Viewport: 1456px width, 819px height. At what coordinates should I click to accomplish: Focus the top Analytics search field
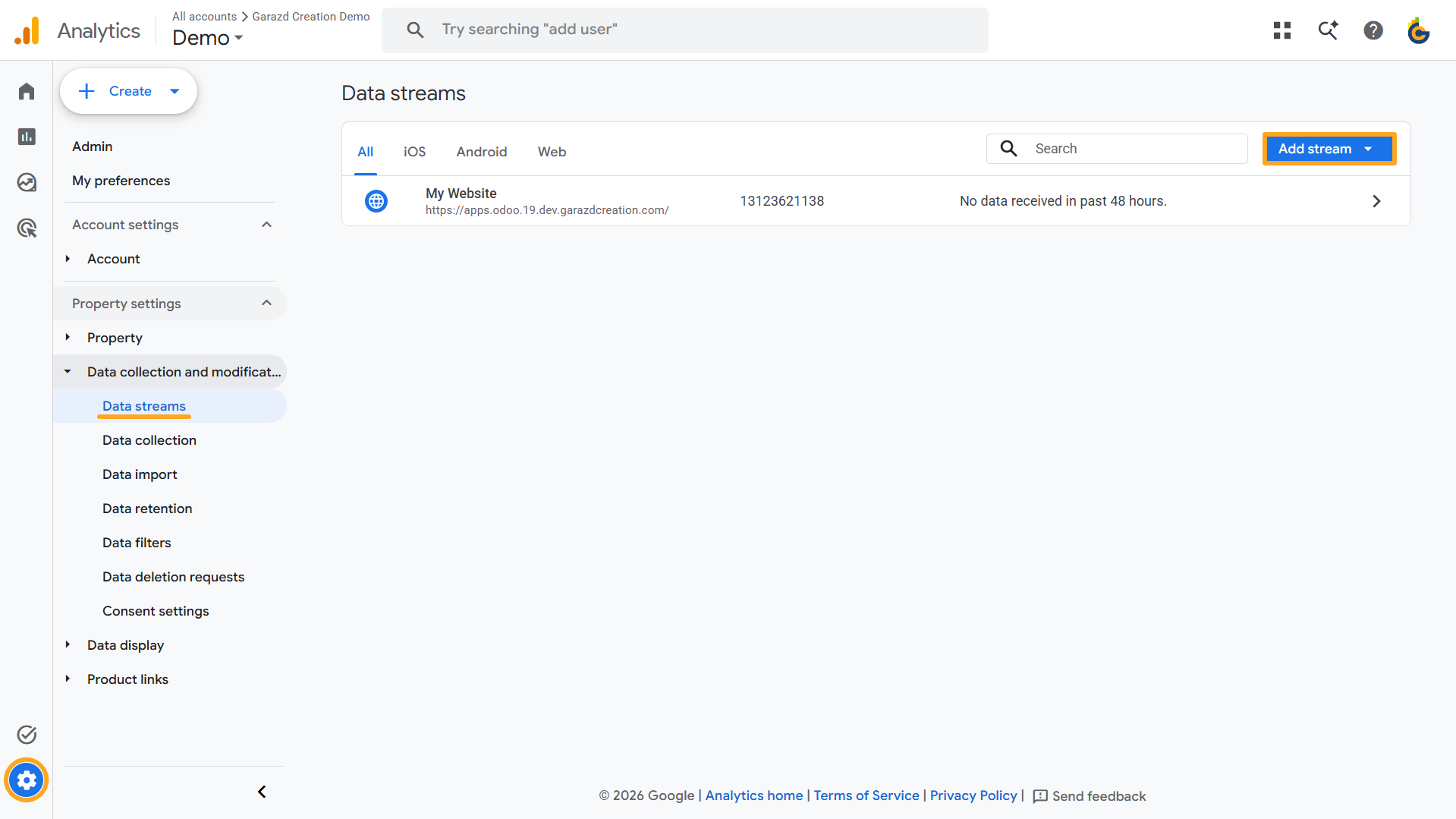pos(685,30)
